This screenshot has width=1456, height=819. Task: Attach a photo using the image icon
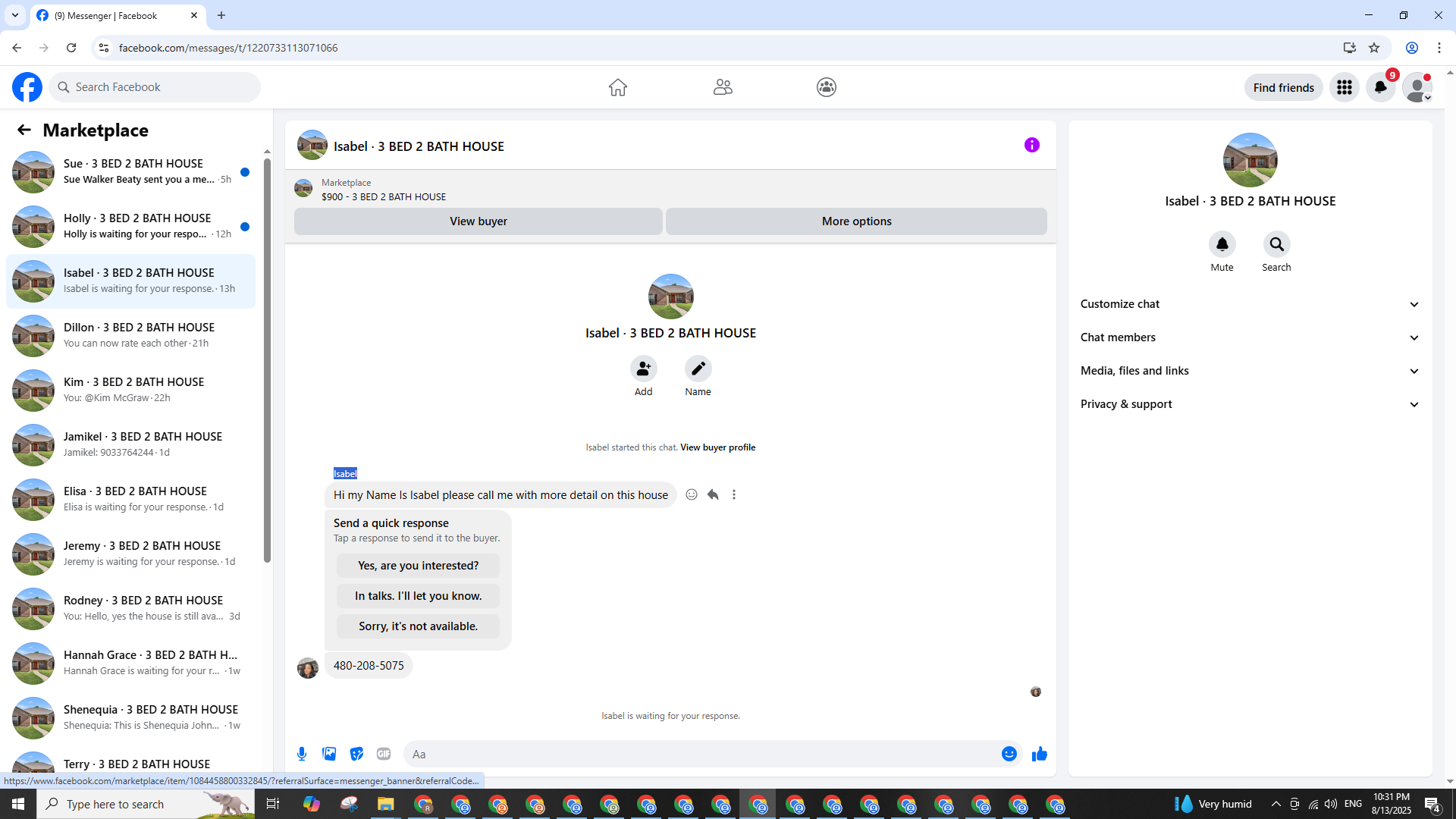(329, 754)
